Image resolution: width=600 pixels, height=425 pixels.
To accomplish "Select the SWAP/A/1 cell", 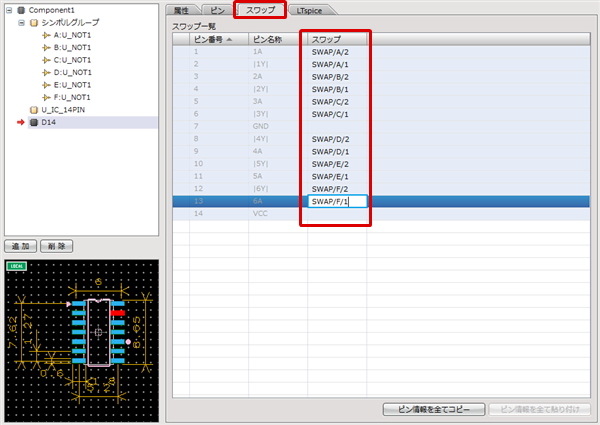I will pyautogui.click(x=337, y=65).
